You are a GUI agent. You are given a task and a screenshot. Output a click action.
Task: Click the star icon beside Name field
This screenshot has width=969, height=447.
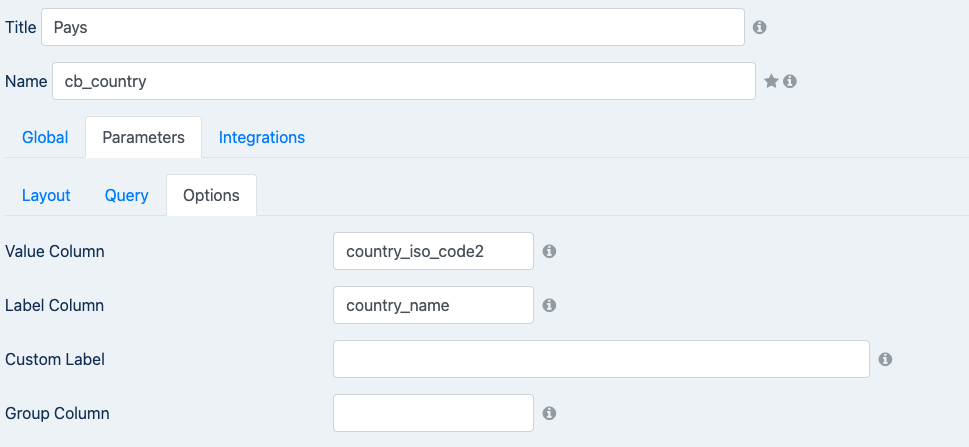[x=771, y=81]
